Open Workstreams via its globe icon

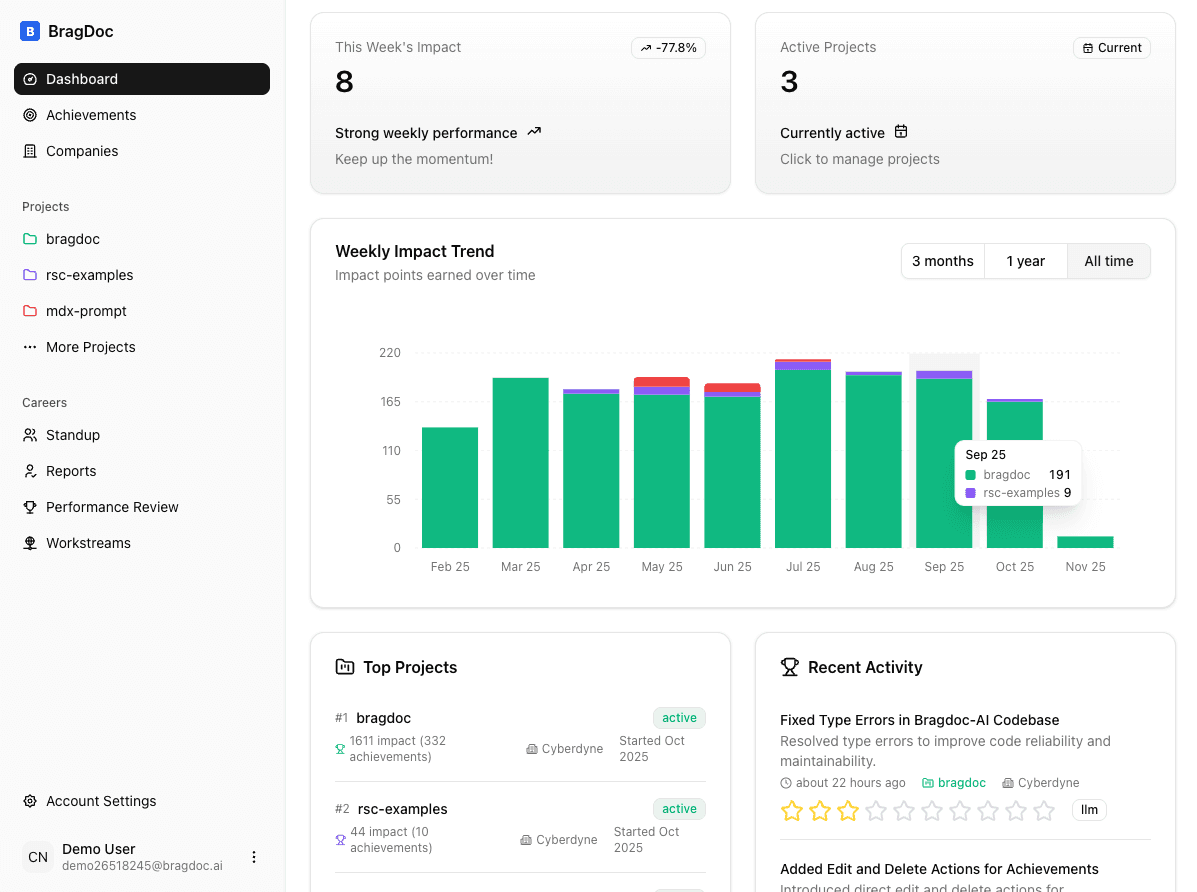pyautogui.click(x=30, y=543)
